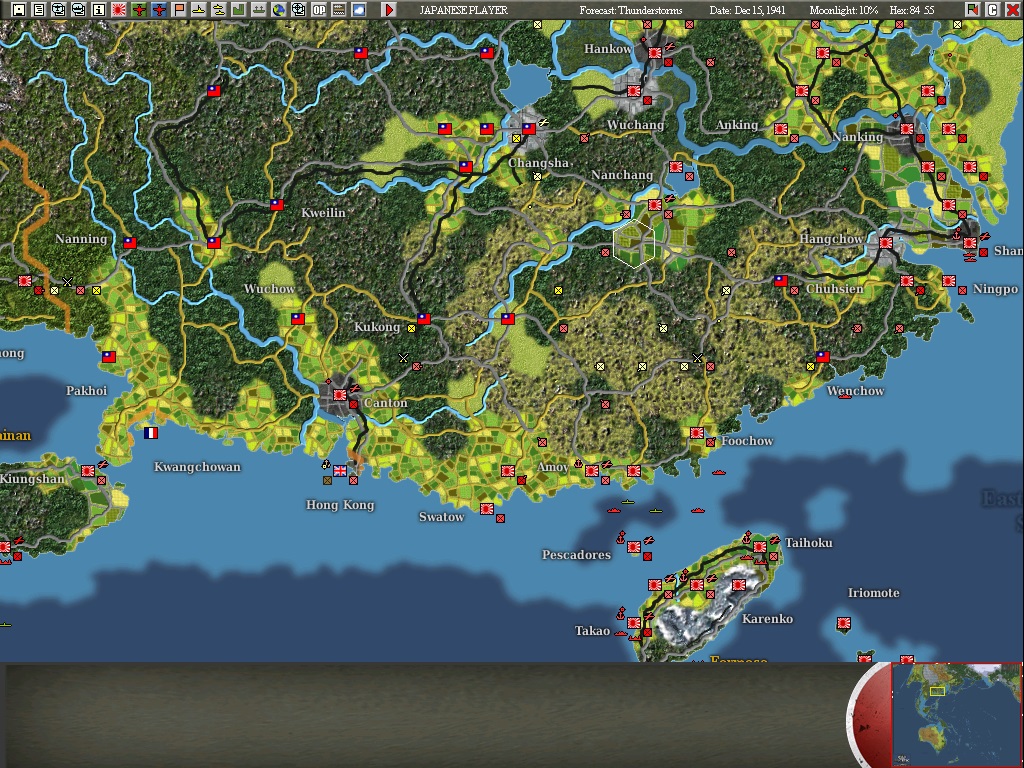
Task: Click the globe toolbar icon
Action: pos(279,10)
